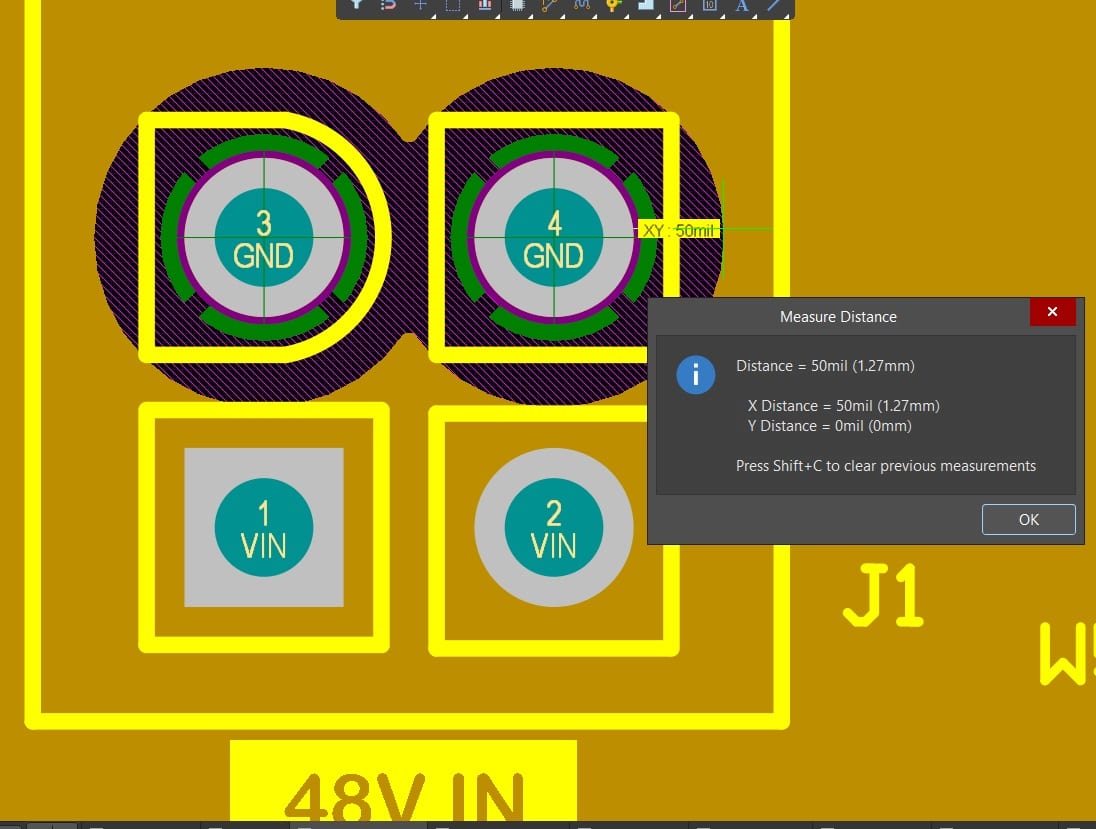The width and height of the screenshot is (1096, 829).
Task: Select square pad 1 VIN
Action: pyautogui.click(x=264, y=527)
